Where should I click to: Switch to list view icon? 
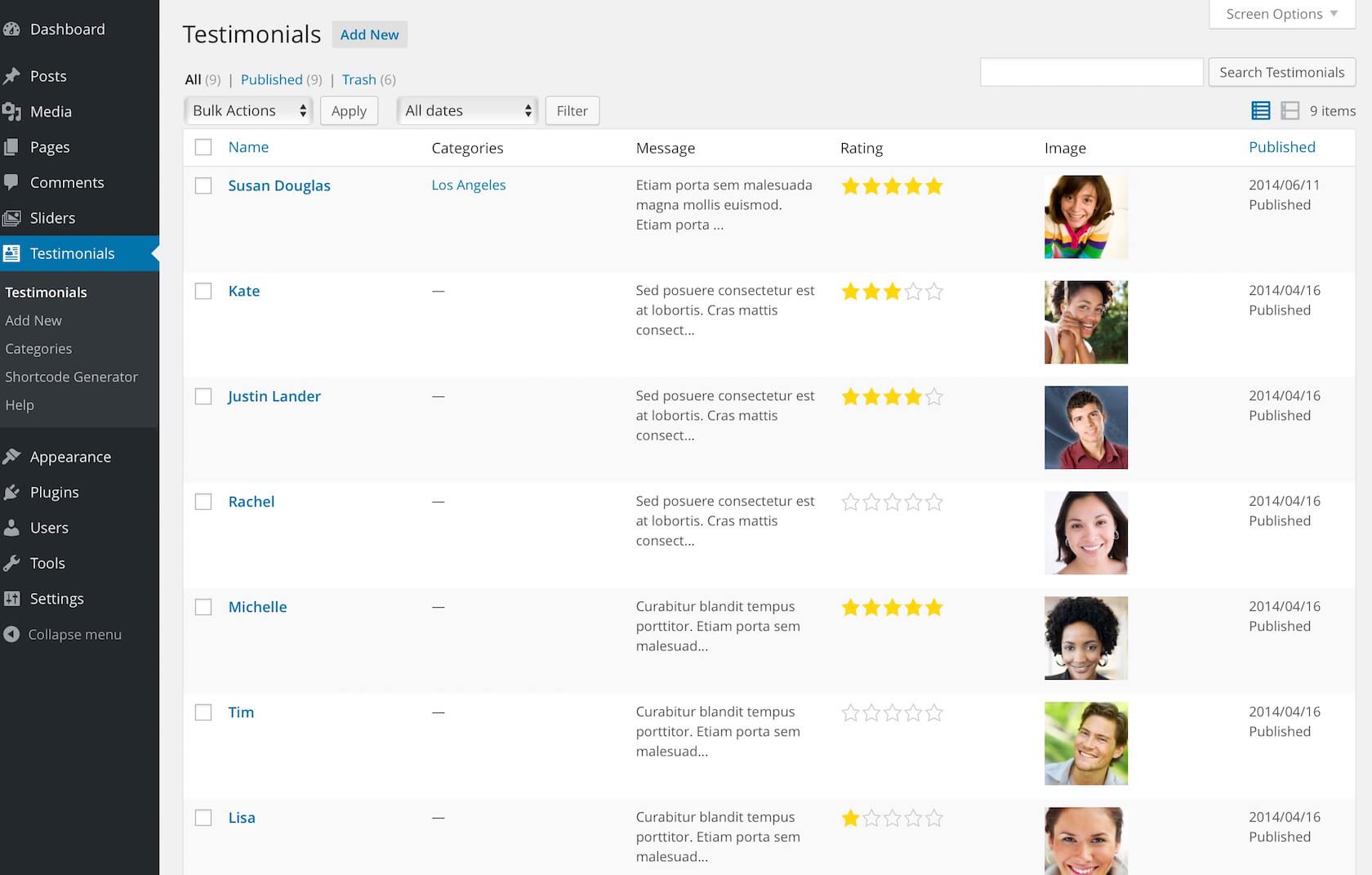click(x=1260, y=110)
